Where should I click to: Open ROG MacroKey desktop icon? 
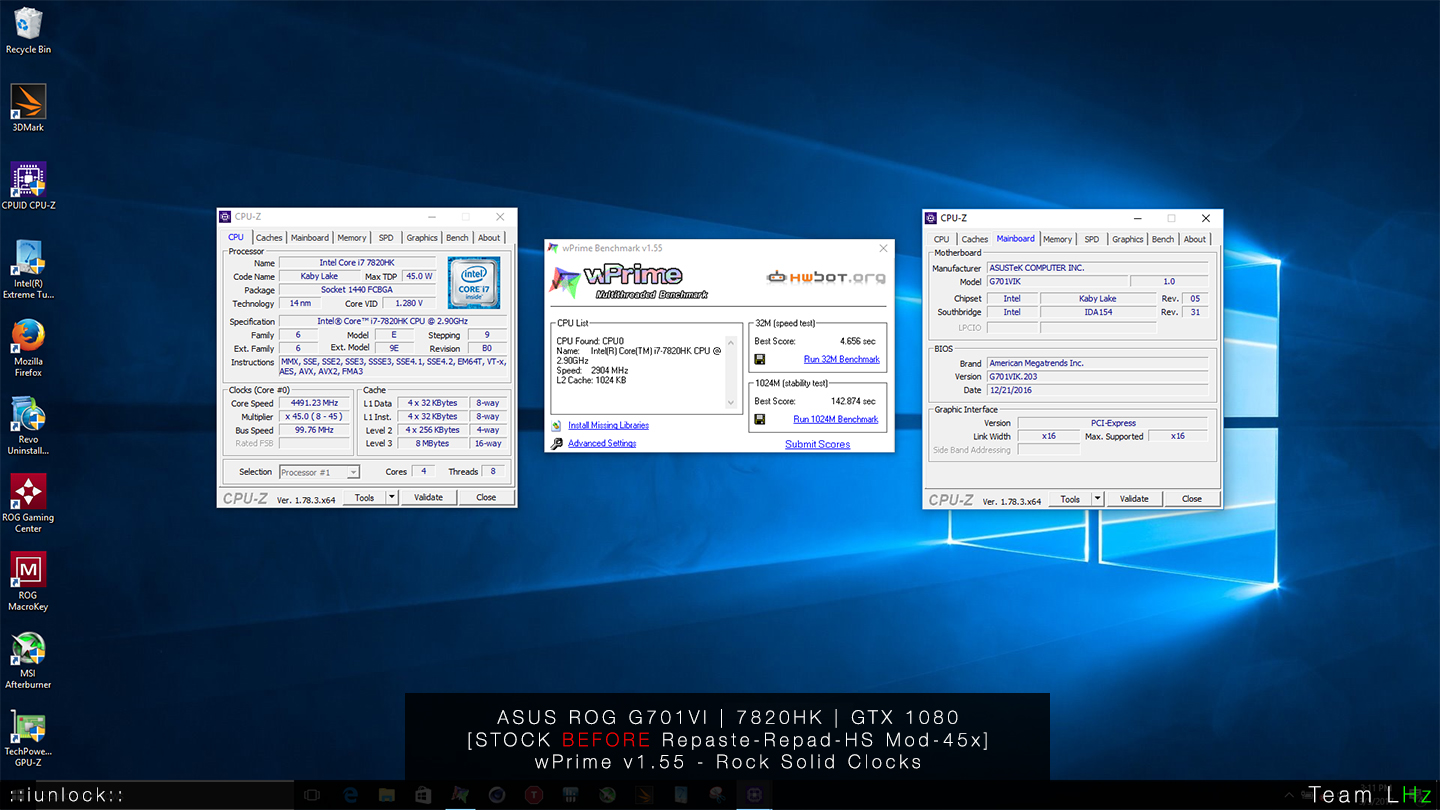(x=28, y=582)
